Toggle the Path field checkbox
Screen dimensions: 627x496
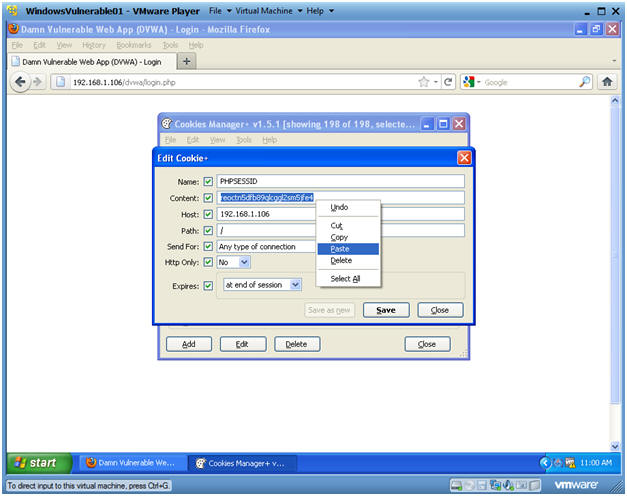208,231
